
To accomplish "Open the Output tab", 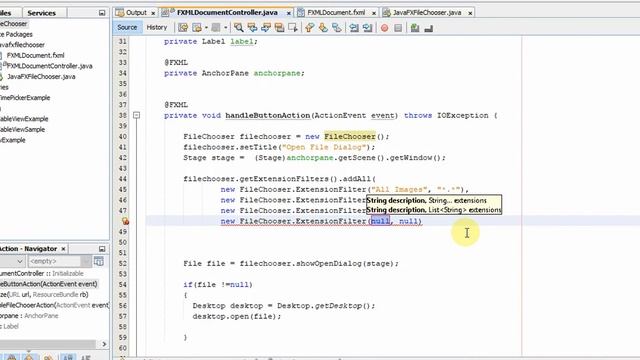I will (x=136, y=13).
